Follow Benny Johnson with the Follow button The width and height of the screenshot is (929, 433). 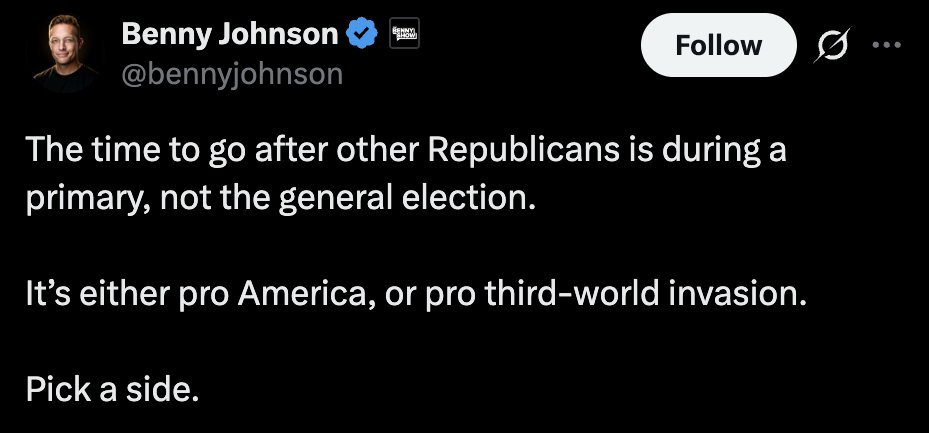point(719,45)
